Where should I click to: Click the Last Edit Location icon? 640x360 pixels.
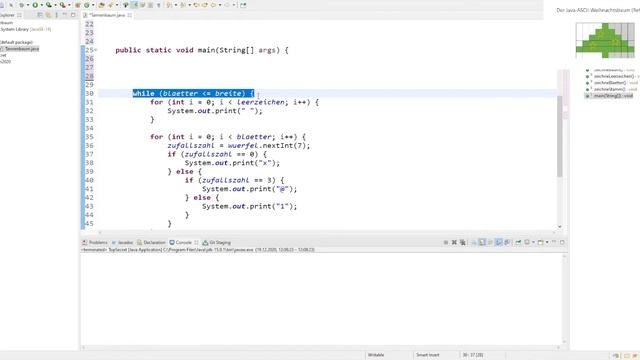(196, 5)
